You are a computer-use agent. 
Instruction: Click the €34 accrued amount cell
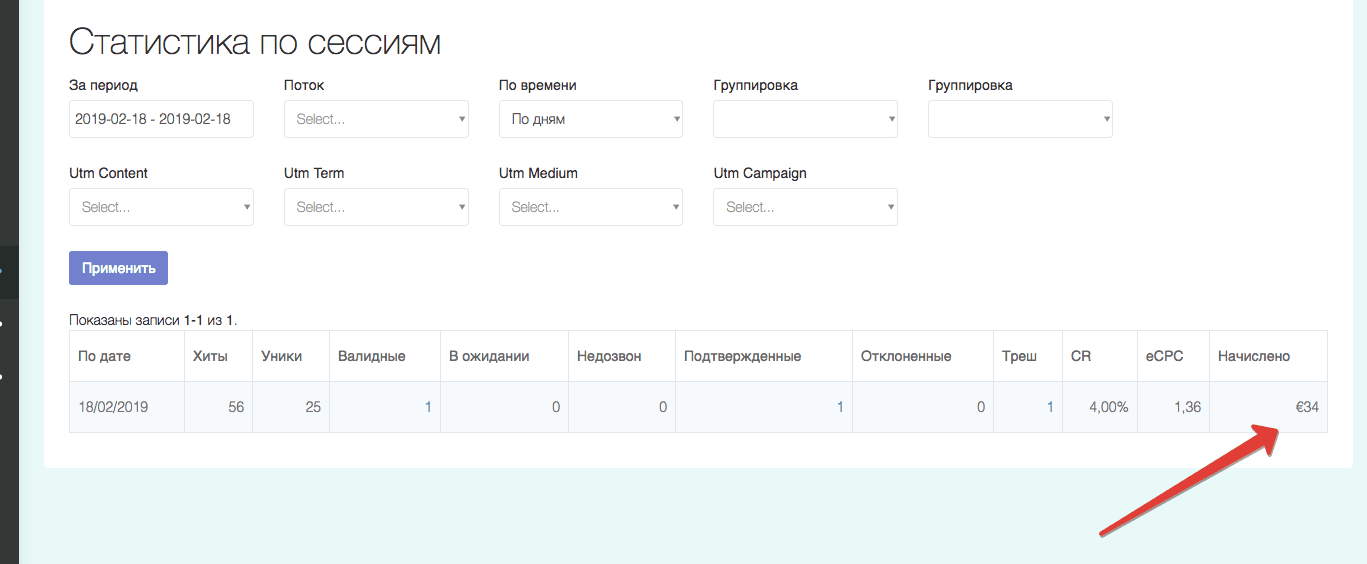coord(1305,407)
